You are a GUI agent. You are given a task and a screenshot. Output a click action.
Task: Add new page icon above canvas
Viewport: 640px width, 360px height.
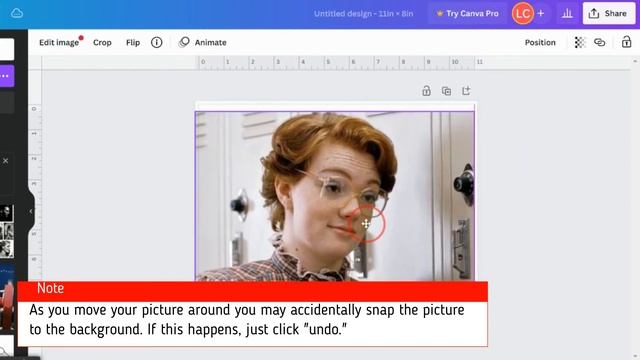pos(466,91)
